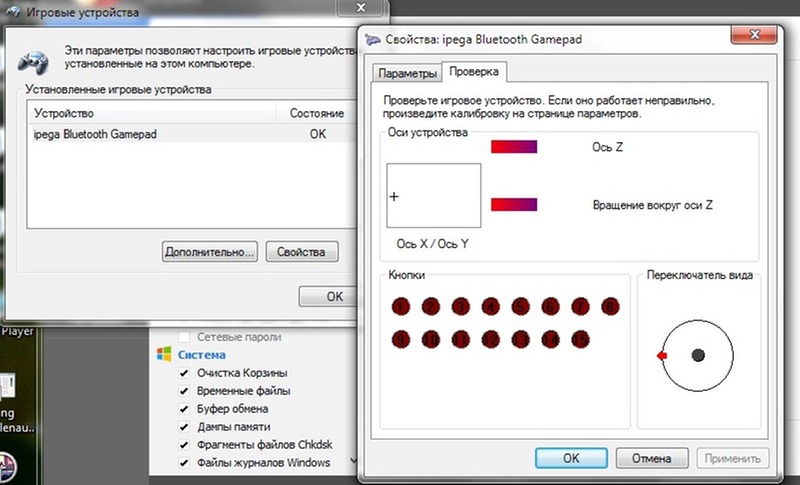
Task: Click button indicator 1 in Кнопки group
Action: click(400, 306)
